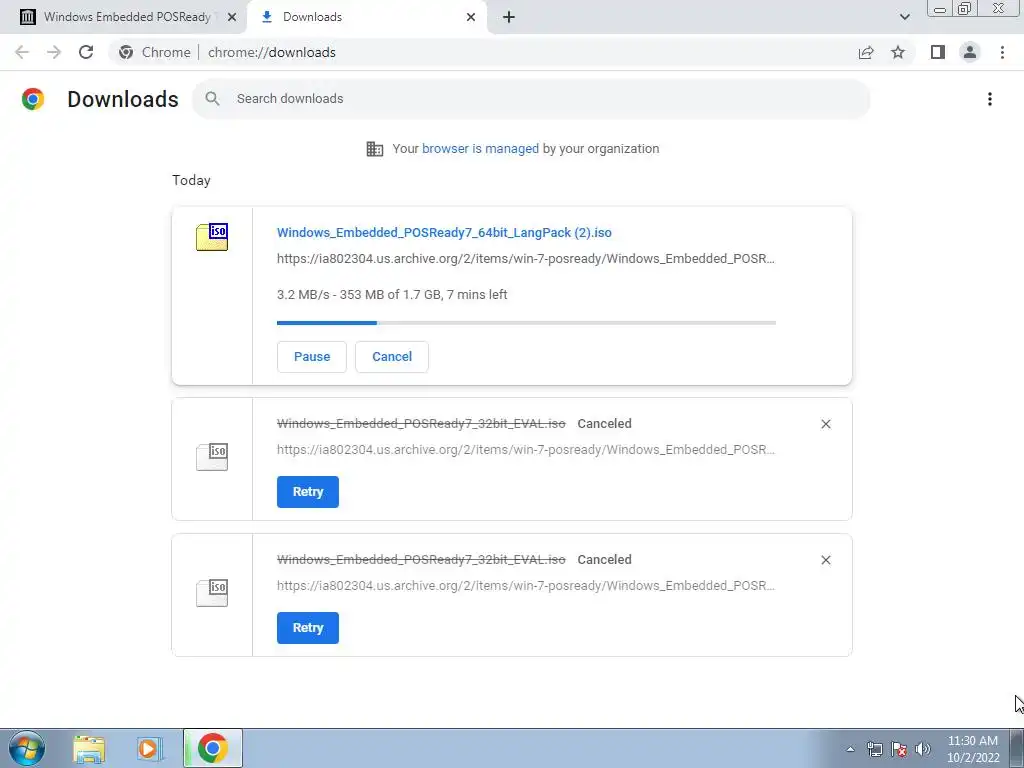Open the taskbar clock showing 11:30 AM
The image size is (1024, 768).
coord(973,749)
